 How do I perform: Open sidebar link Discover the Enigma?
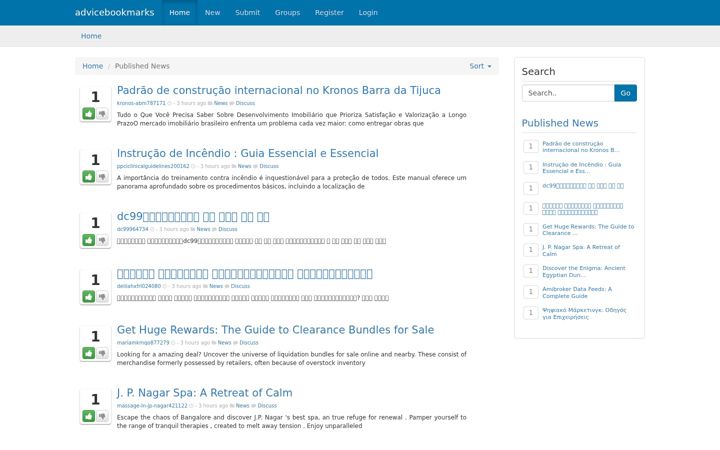[x=584, y=271]
